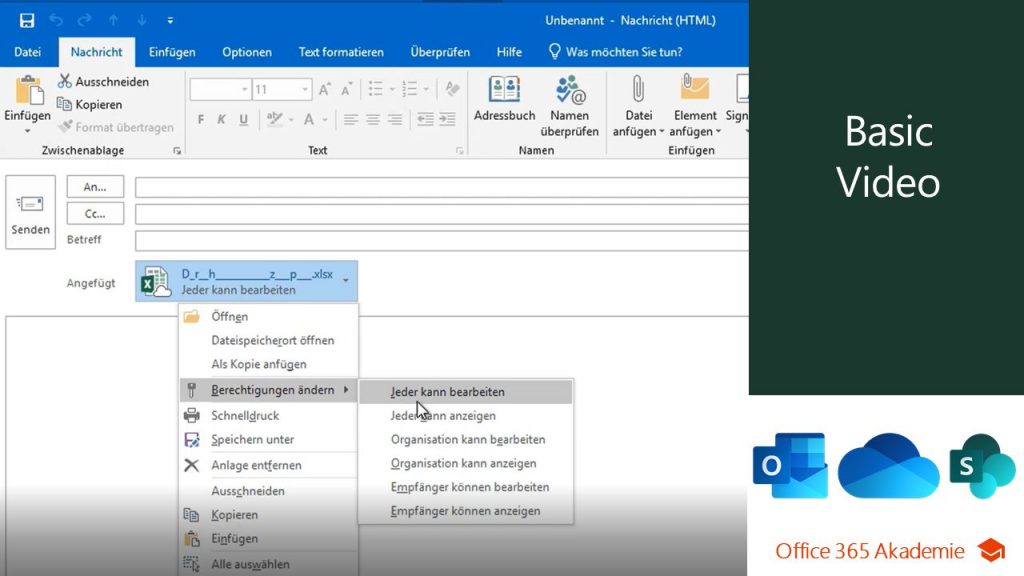Click the text highlight color icon
Viewport: 1024px width, 576px height.
pos(274,120)
